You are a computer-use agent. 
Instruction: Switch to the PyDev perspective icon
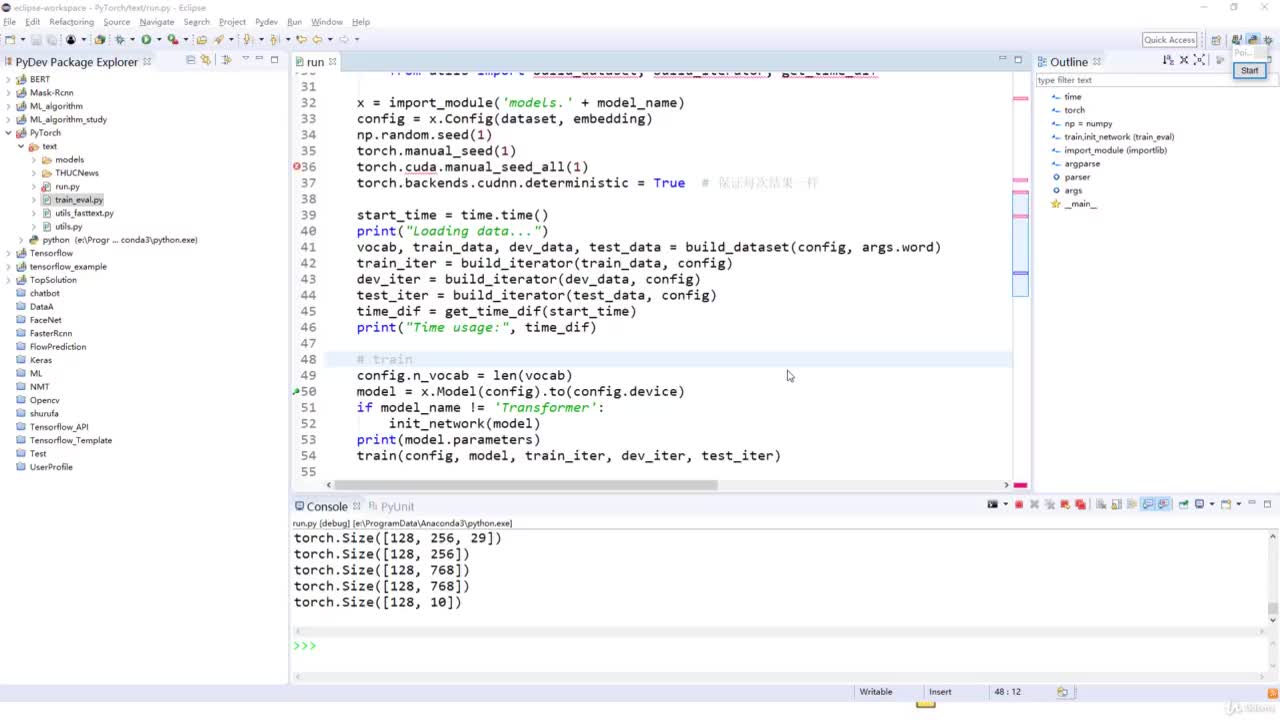(x=1253, y=40)
